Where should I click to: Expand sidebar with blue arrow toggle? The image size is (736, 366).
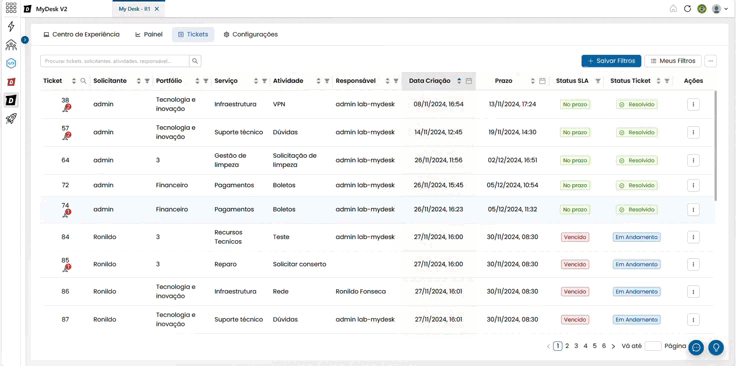[25, 40]
